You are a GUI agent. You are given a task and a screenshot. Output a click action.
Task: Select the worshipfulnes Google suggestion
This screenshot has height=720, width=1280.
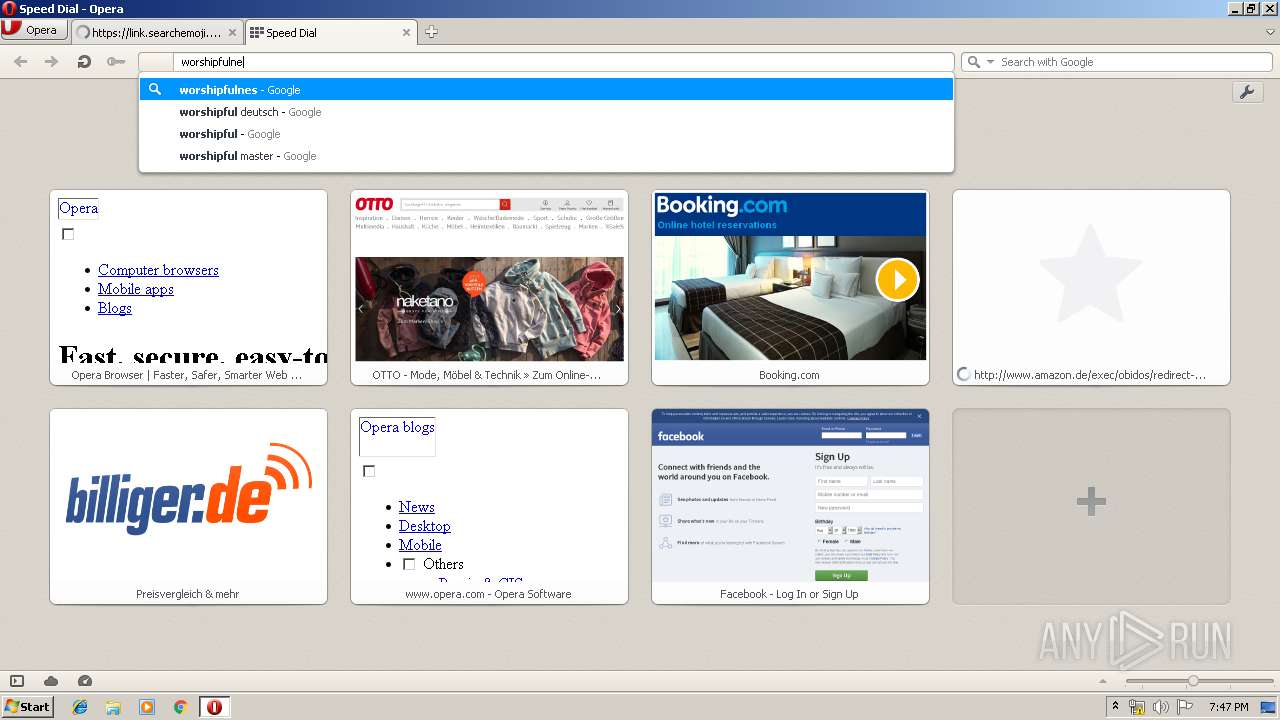(x=546, y=89)
